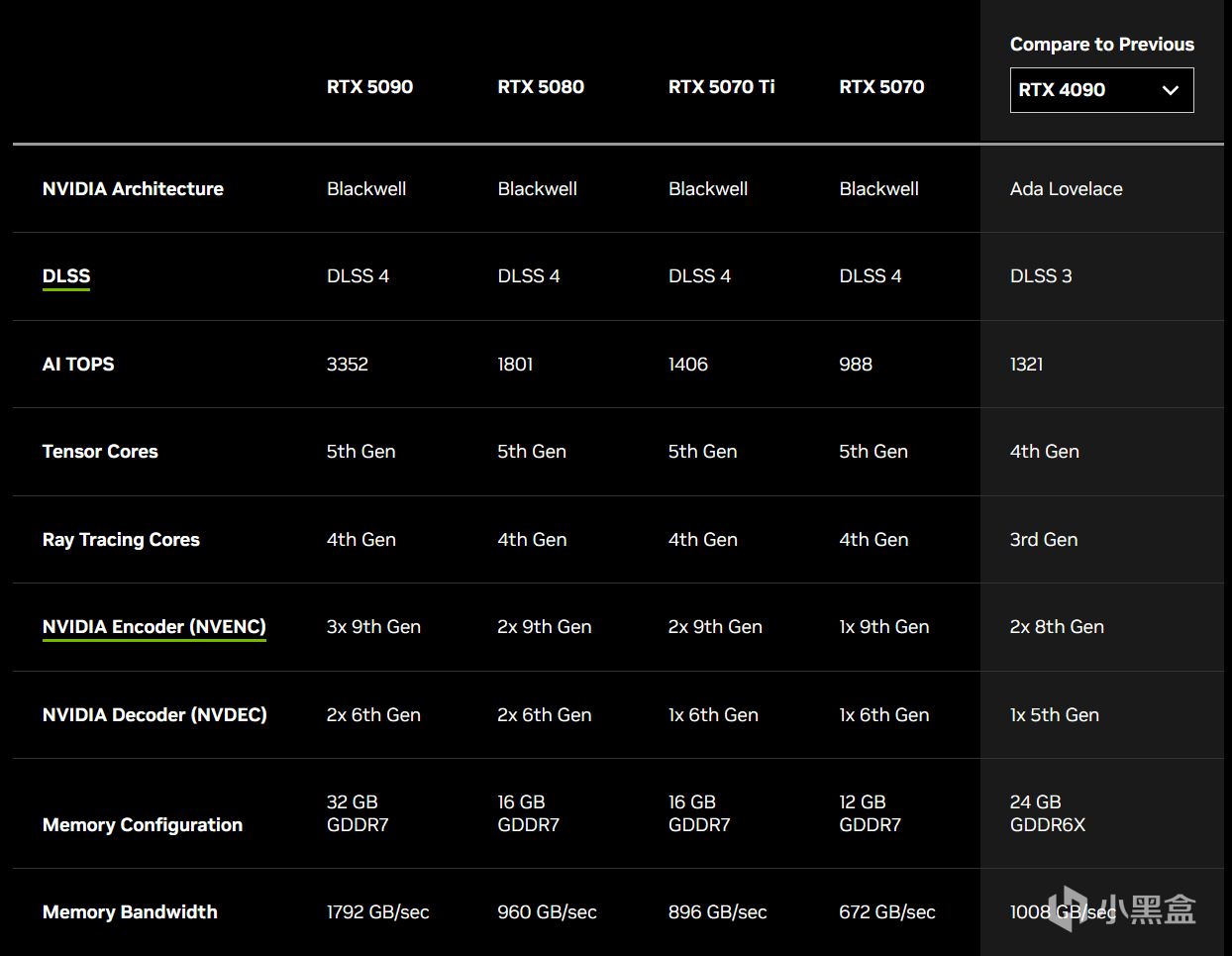Click the chevron arrow beside RTX 4090
Image resolution: width=1232 pixels, height=956 pixels.
click(1171, 90)
